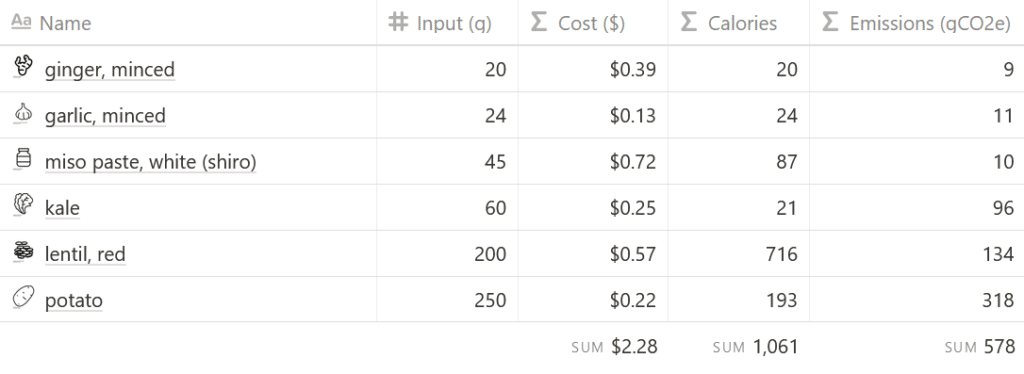
Task: Select the garlic input cell showing 24
Action: 447,115
